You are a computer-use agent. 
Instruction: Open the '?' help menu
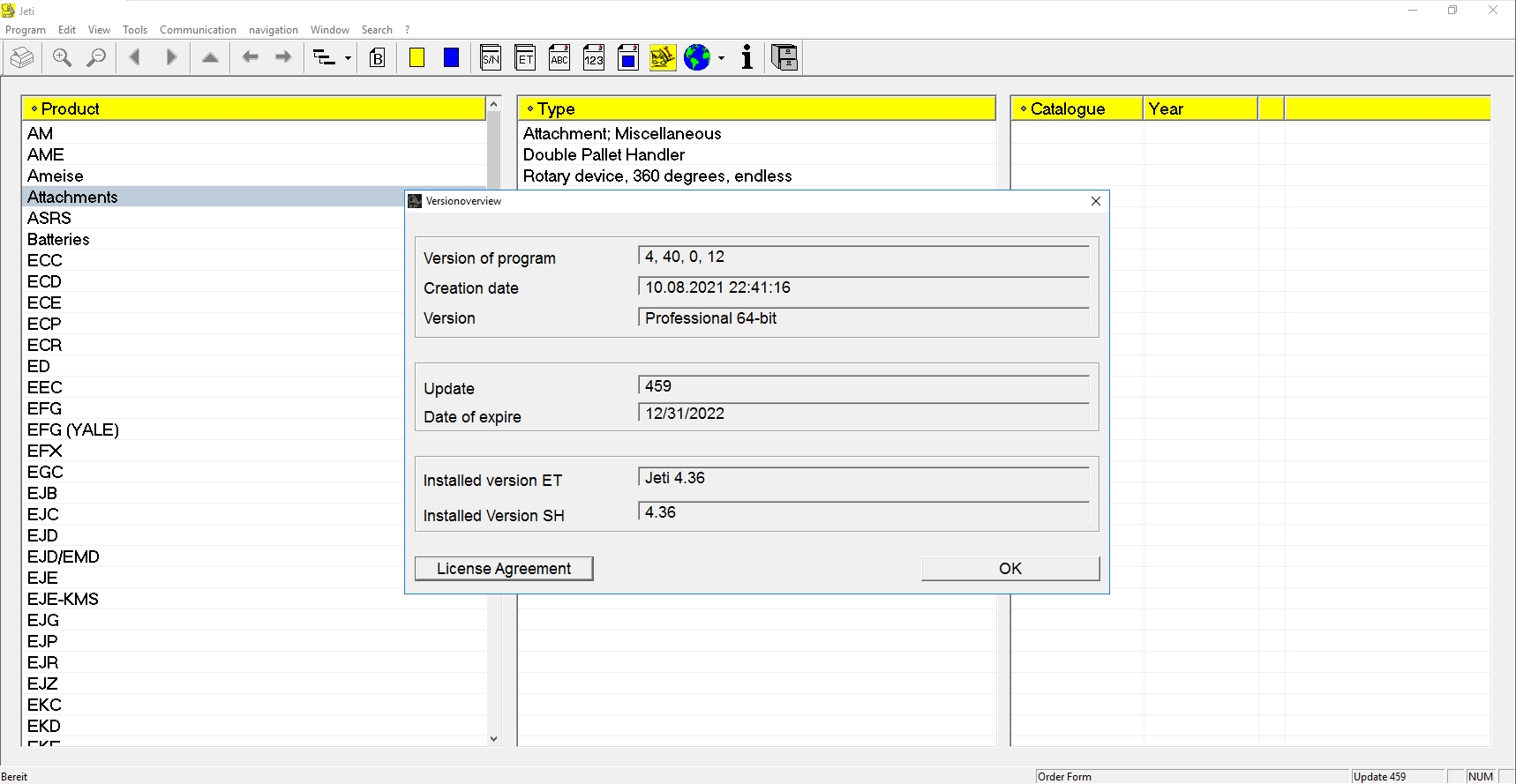407,30
